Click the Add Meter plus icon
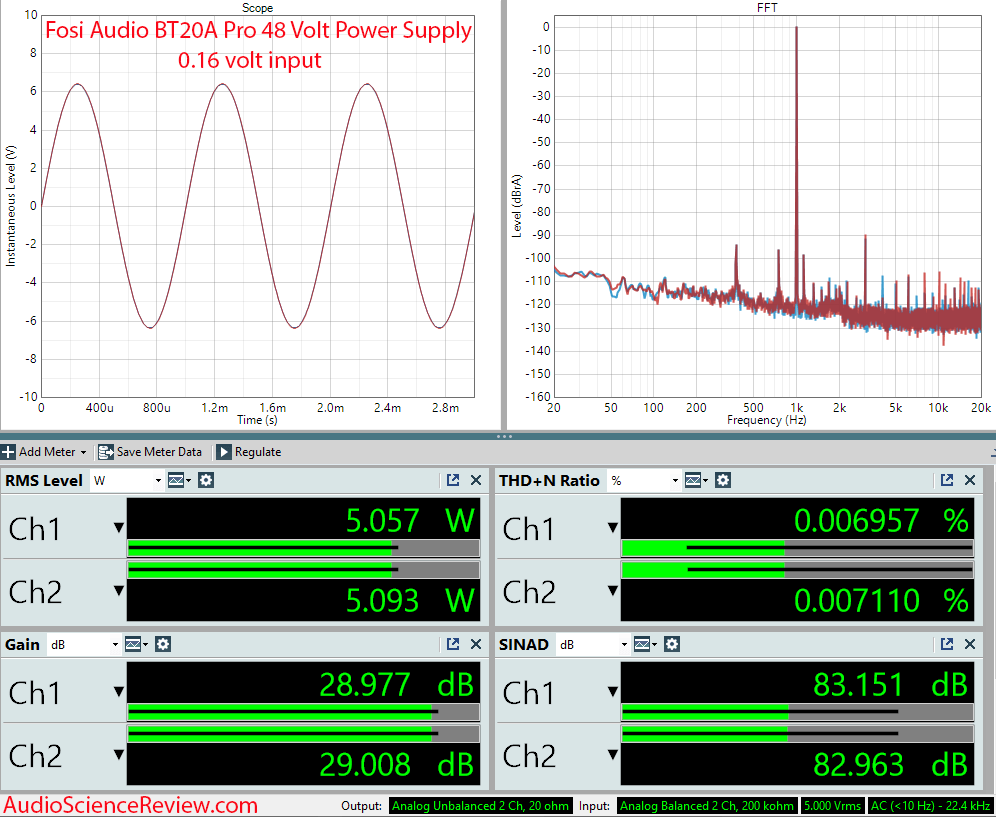This screenshot has width=996, height=817. [8, 452]
